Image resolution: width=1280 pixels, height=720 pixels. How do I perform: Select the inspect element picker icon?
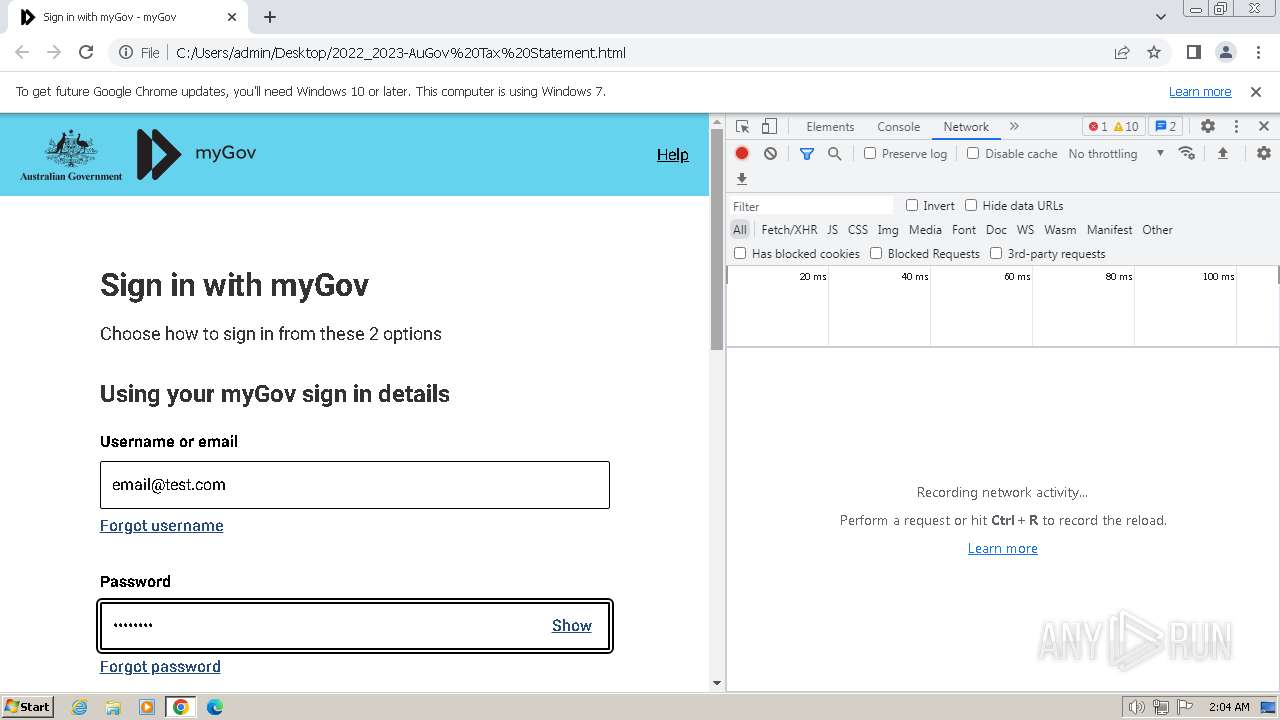pyautogui.click(x=742, y=126)
